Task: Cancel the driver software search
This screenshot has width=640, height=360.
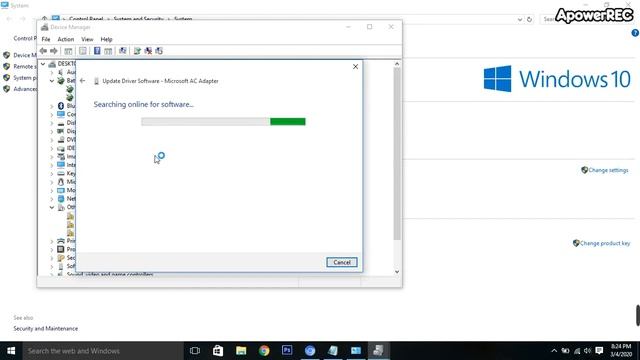Action: 342,262
